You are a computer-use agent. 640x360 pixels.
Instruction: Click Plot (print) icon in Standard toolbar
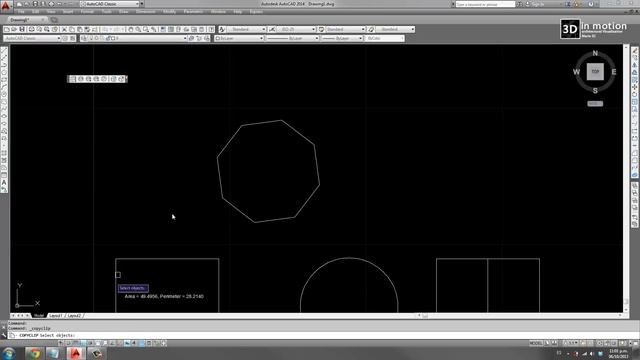pyautogui.click(x=31, y=29)
